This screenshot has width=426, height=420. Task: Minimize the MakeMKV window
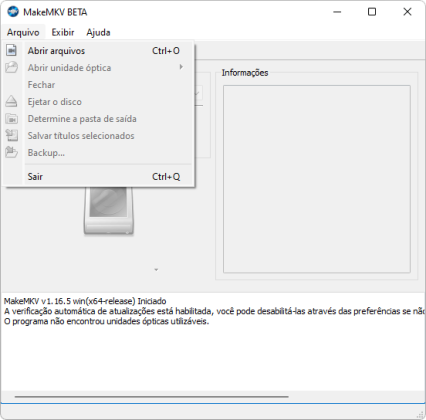pyautogui.click(x=337, y=12)
